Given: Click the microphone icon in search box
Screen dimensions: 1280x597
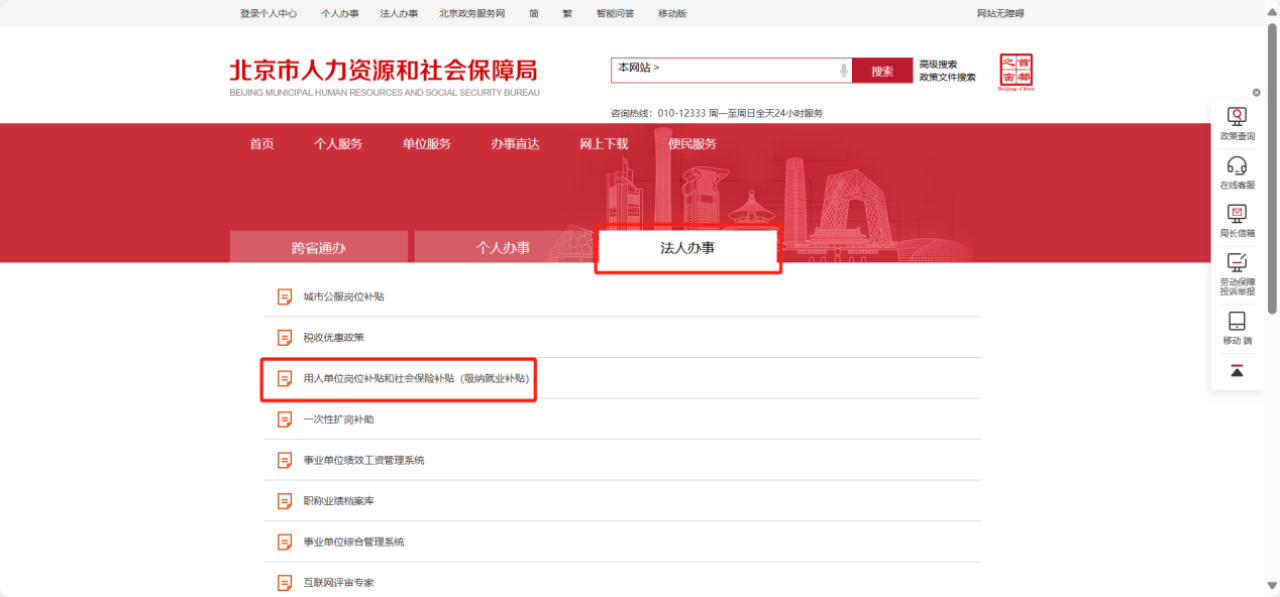Looking at the screenshot, I should pyautogui.click(x=843, y=71).
